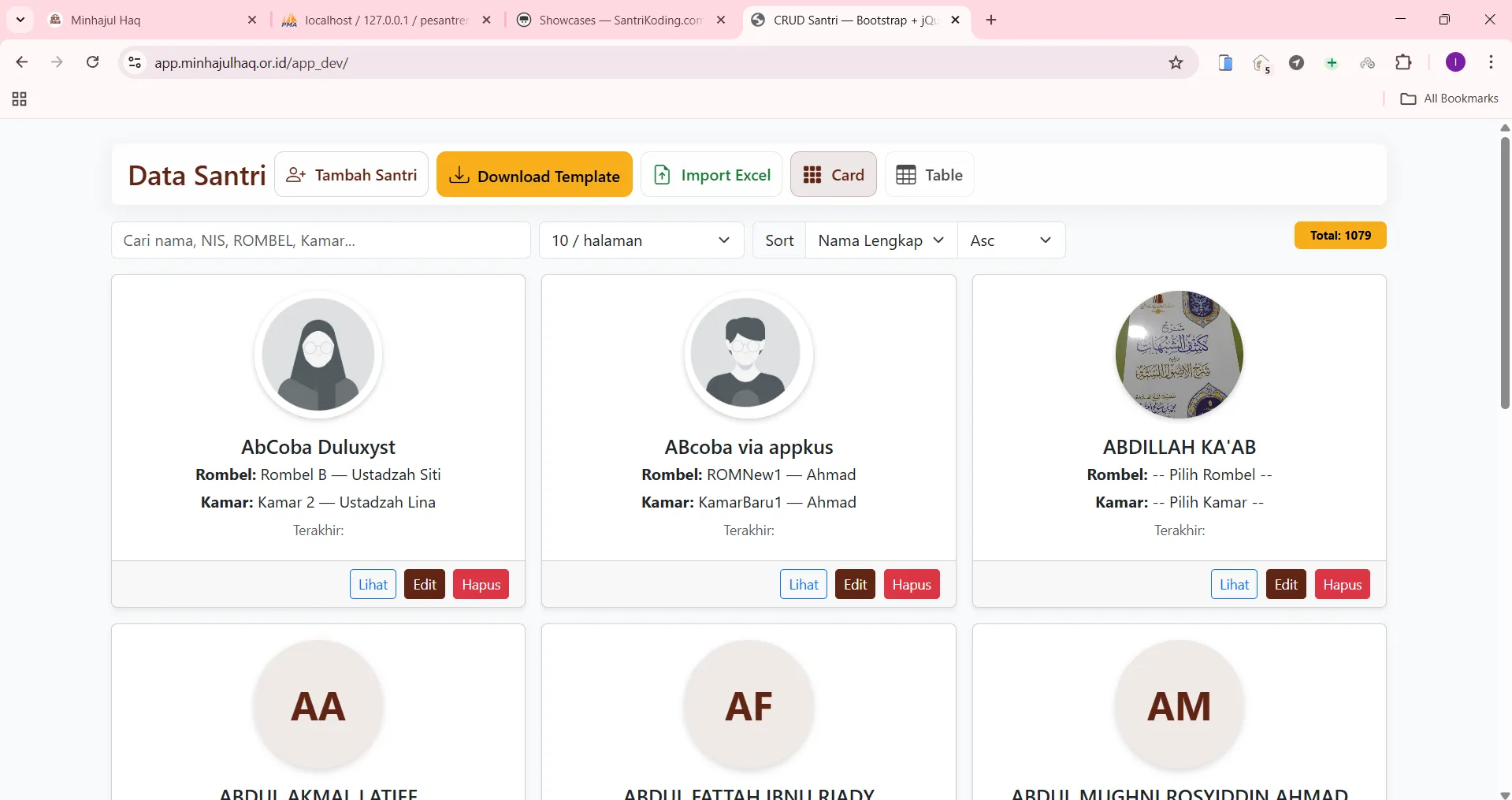Click AbCoba Duluxyst hijab avatar image
The width and height of the screenshot is (1512, 800).
[318, 354]
